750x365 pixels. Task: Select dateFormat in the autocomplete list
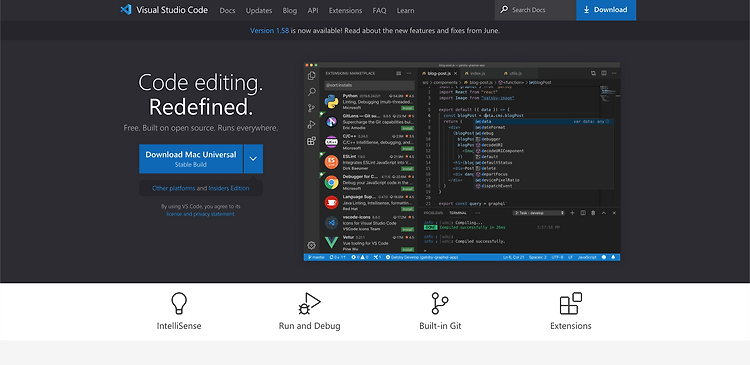click(543, 127)
